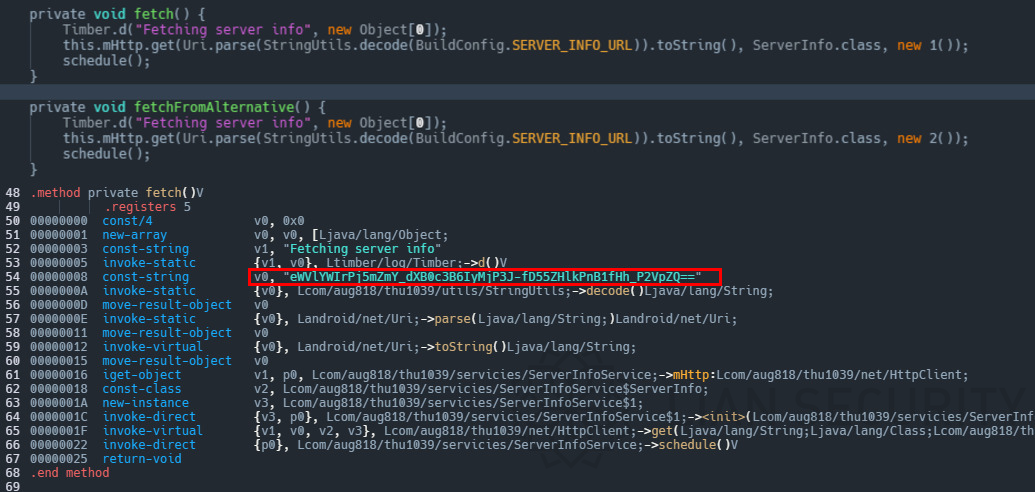Click 'parse(' on line 57
The height and width of the screenshot is (492, 1035).
(x=453, y=319)
